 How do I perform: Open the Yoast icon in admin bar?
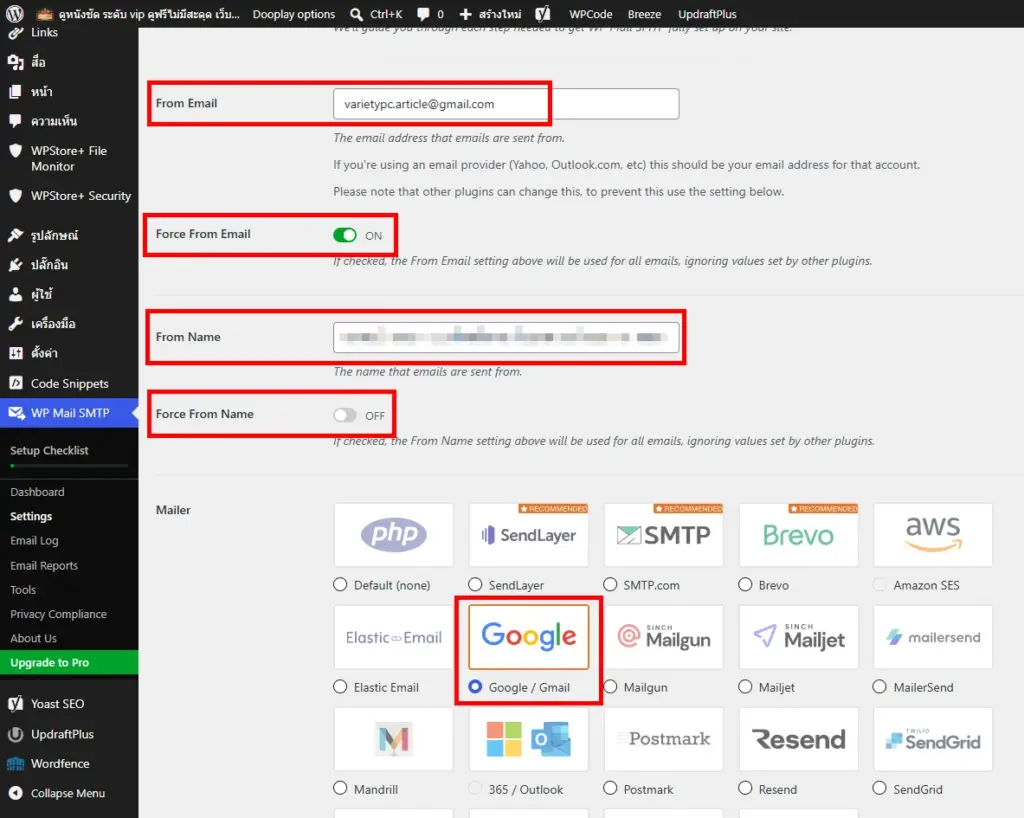[543, 14]
